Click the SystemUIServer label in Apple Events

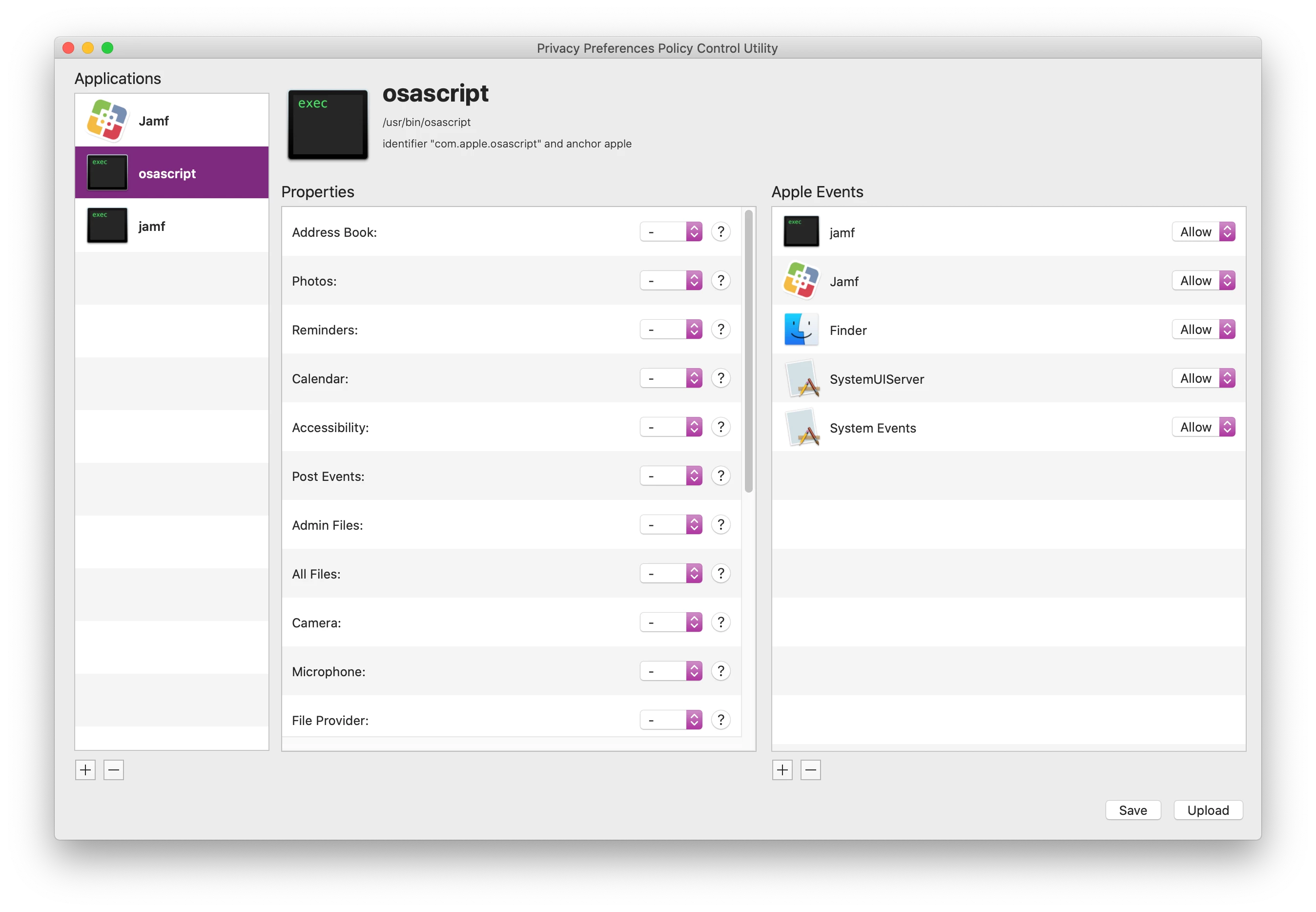877,379
